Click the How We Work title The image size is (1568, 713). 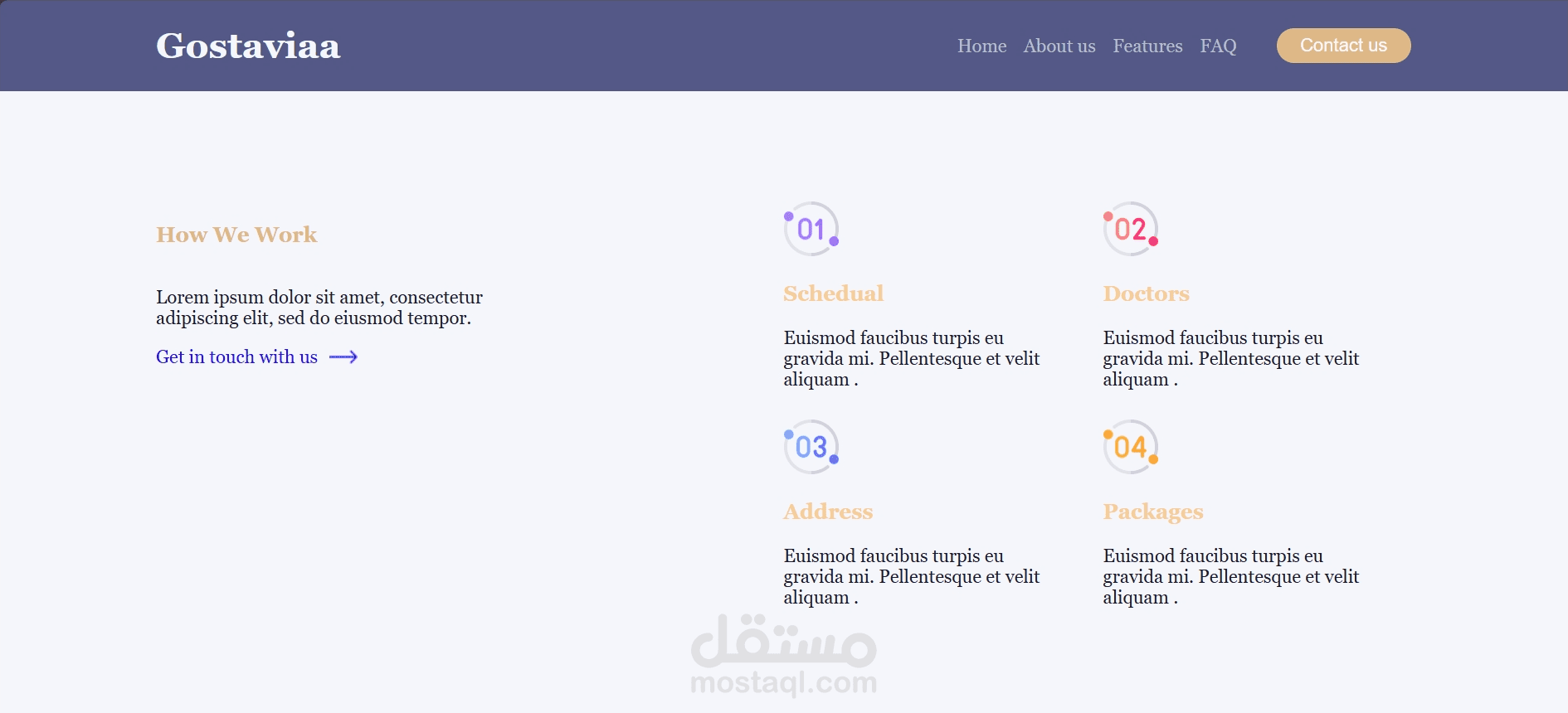point(236,235)
